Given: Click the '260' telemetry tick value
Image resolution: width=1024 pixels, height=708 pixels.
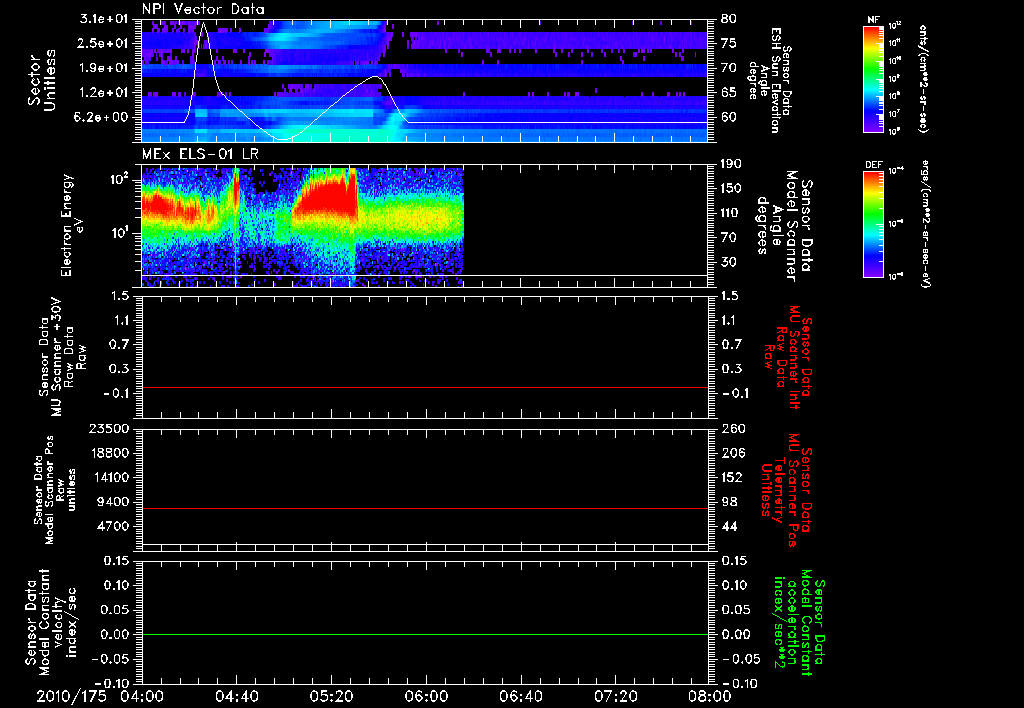Looking at the screenshot, I should pyautogui.click(x=731, y=428).
